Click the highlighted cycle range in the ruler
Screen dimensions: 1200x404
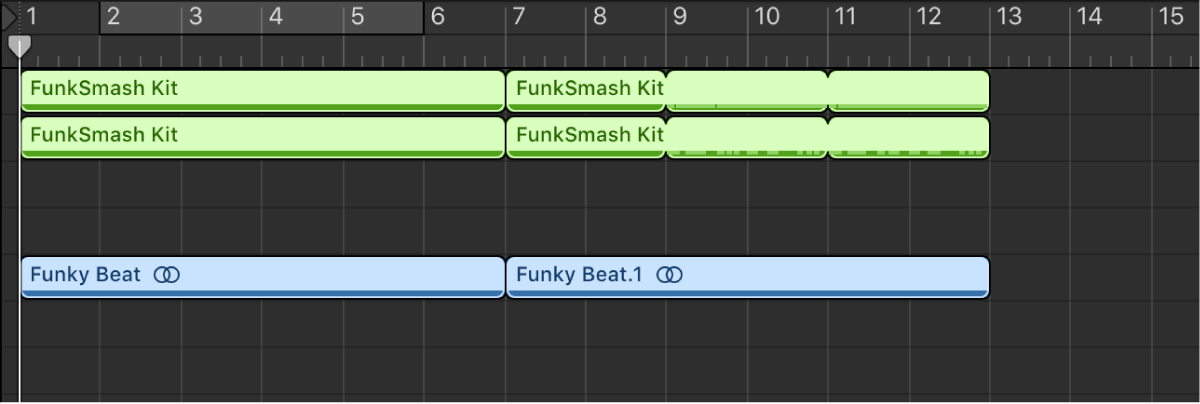(x=261, y=17)
